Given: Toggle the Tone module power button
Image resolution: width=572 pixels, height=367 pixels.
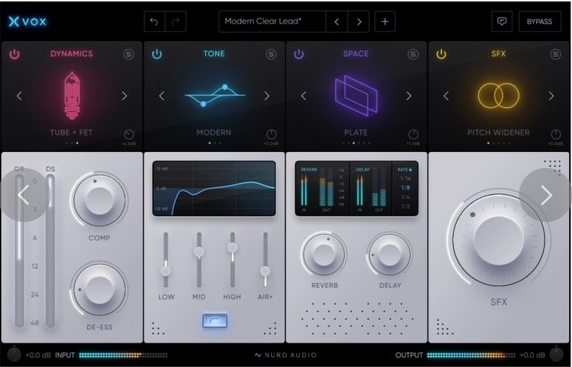Looking at the screenshot, I should [x=156, y=54].
